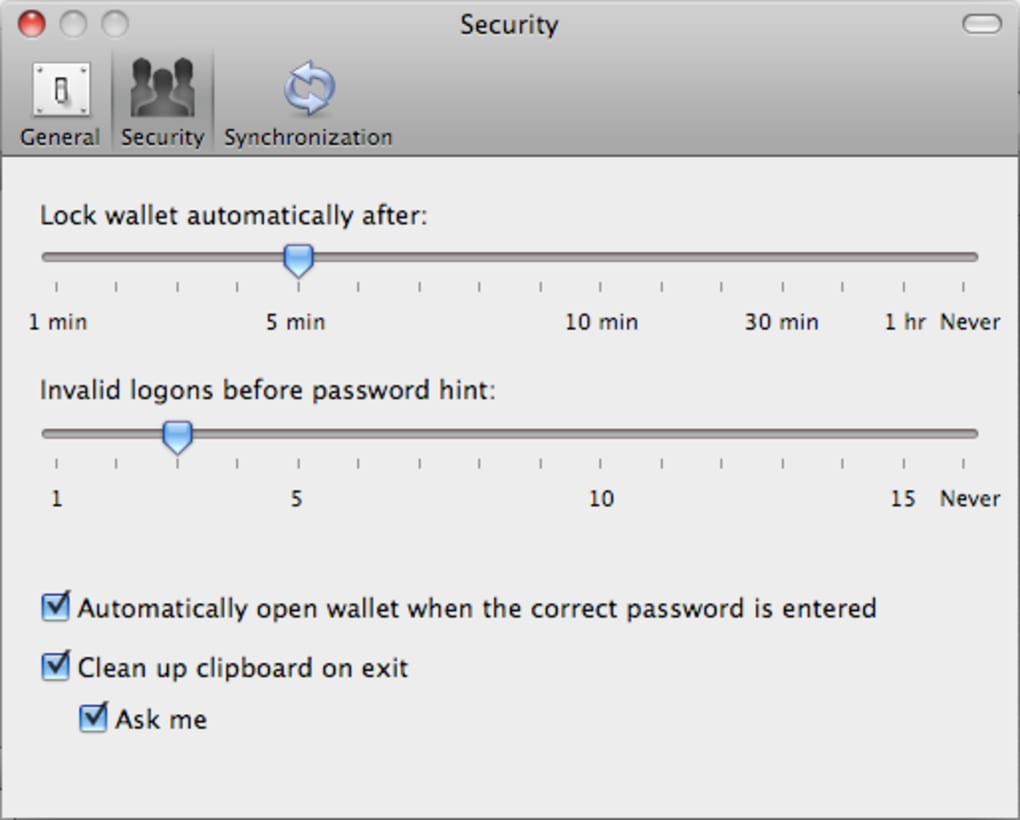This screenshot has width=1020, height=820.
Task: Set invalid logons slider to Never
Action: pos(964,434)
